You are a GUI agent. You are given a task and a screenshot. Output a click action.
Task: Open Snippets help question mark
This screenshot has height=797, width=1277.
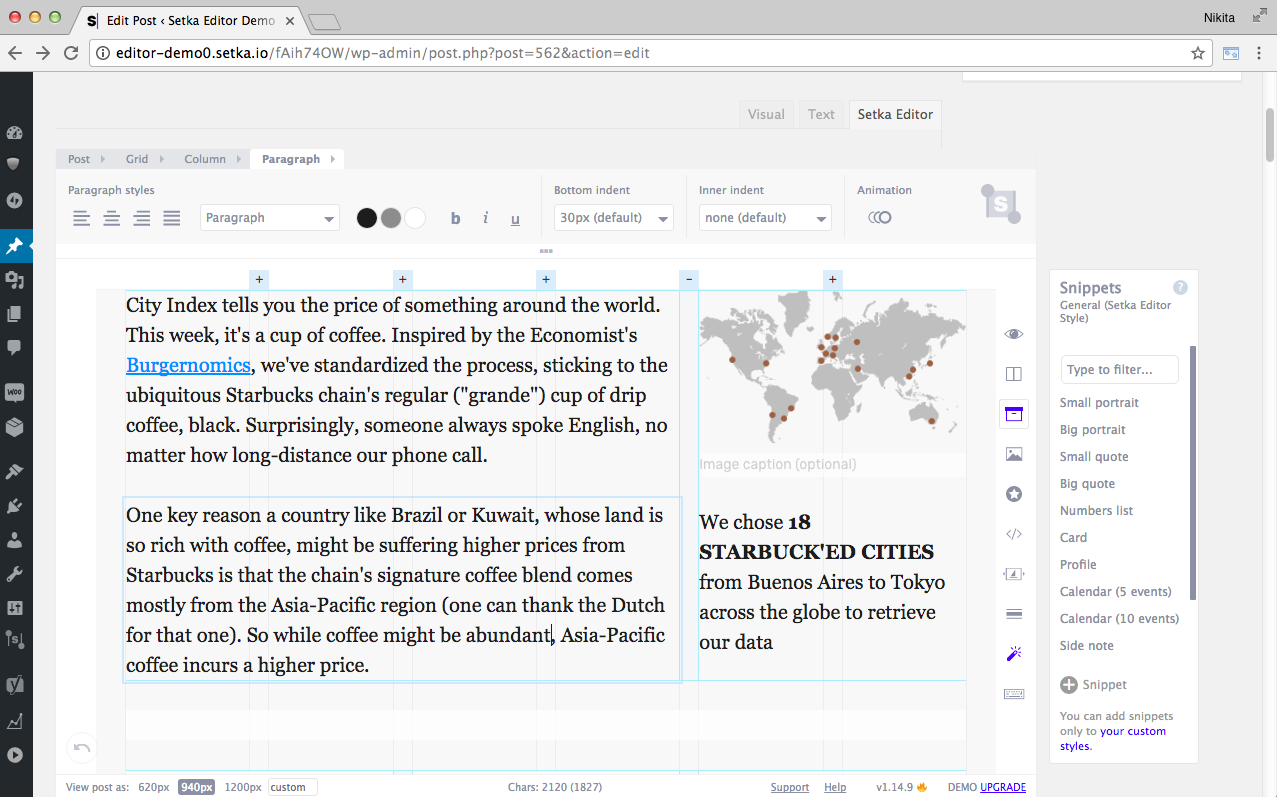[x=1180, y=287]
